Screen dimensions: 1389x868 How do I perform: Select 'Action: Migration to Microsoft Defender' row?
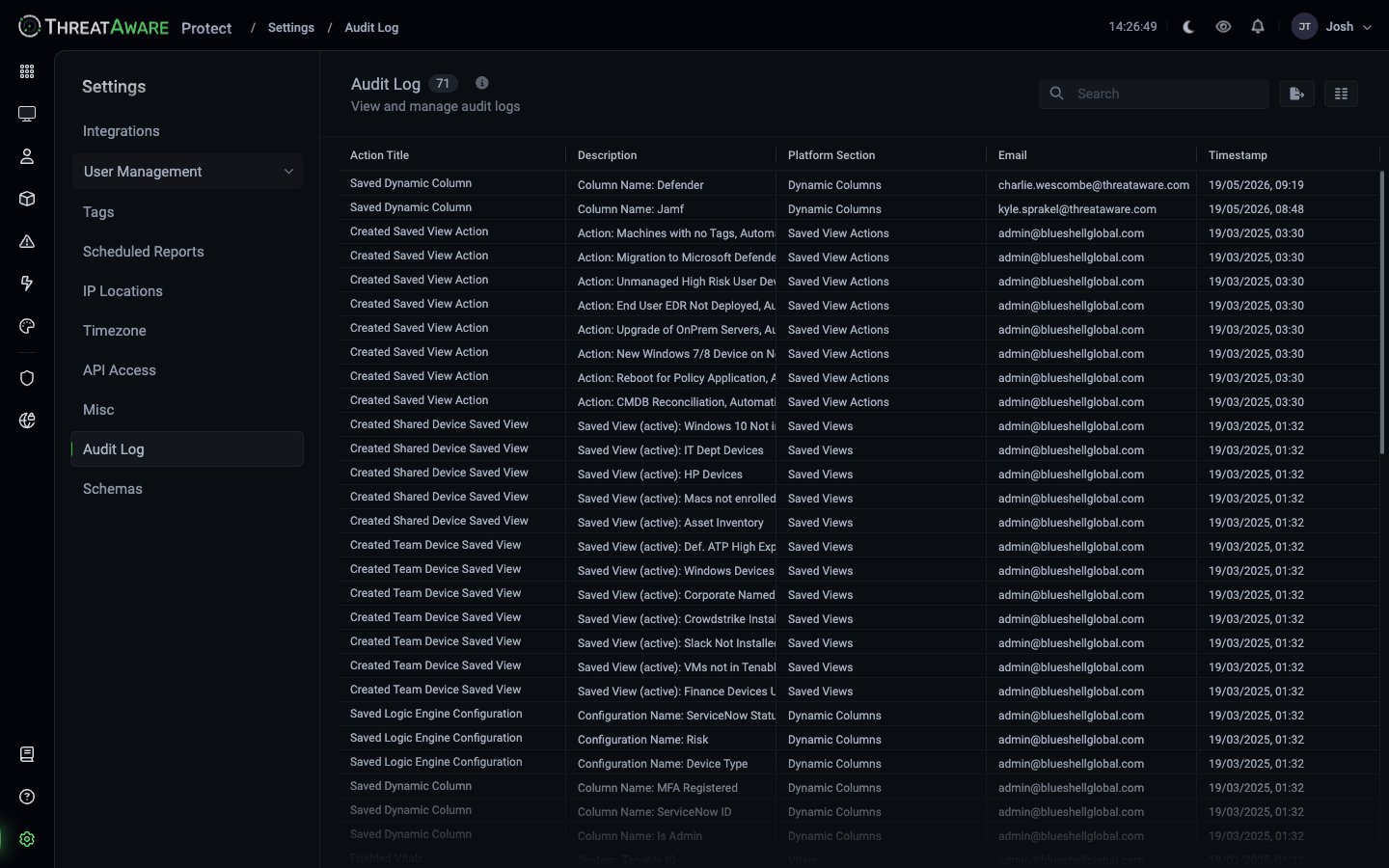[858, 258]
